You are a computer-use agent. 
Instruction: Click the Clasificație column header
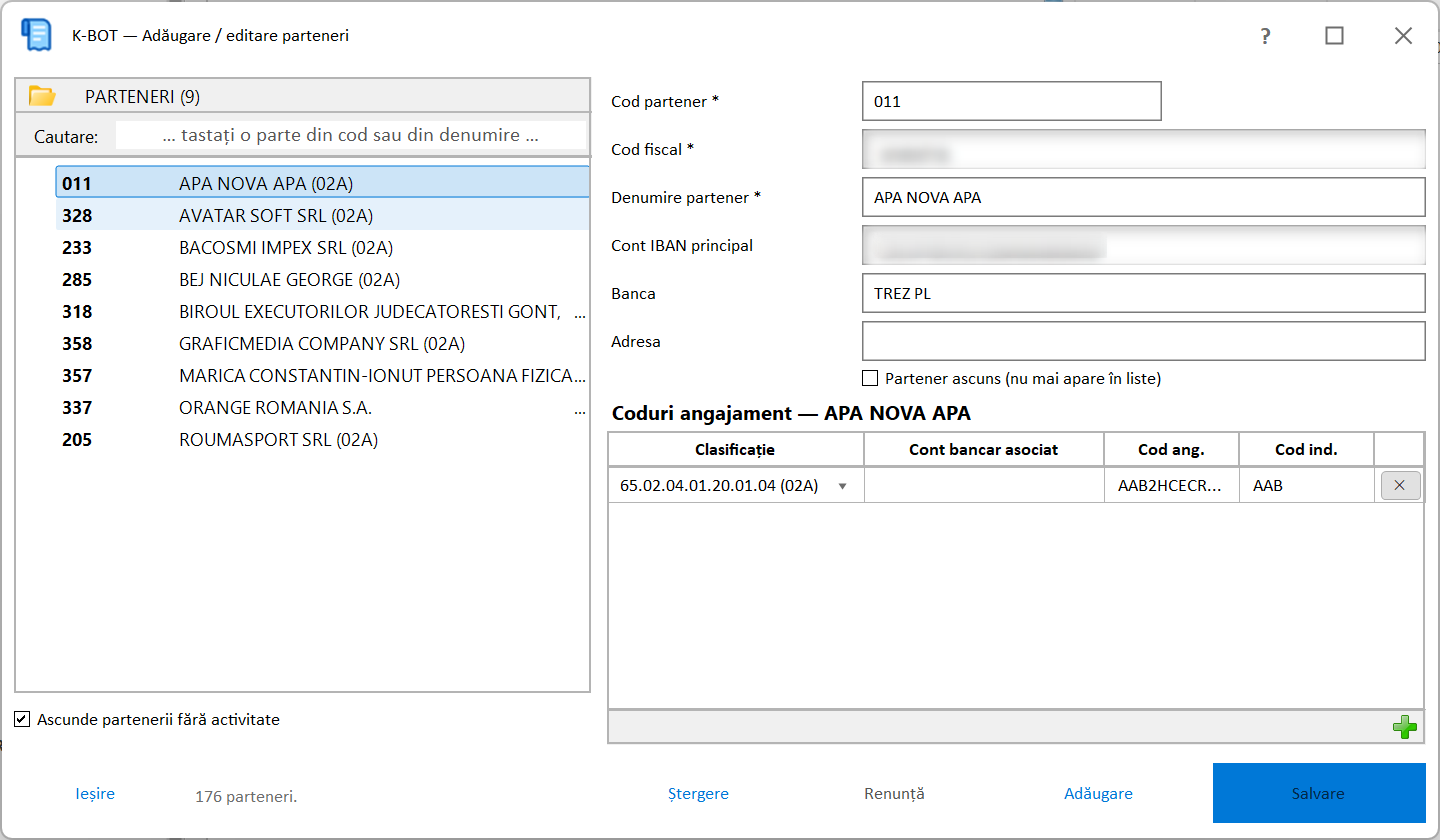736,450
